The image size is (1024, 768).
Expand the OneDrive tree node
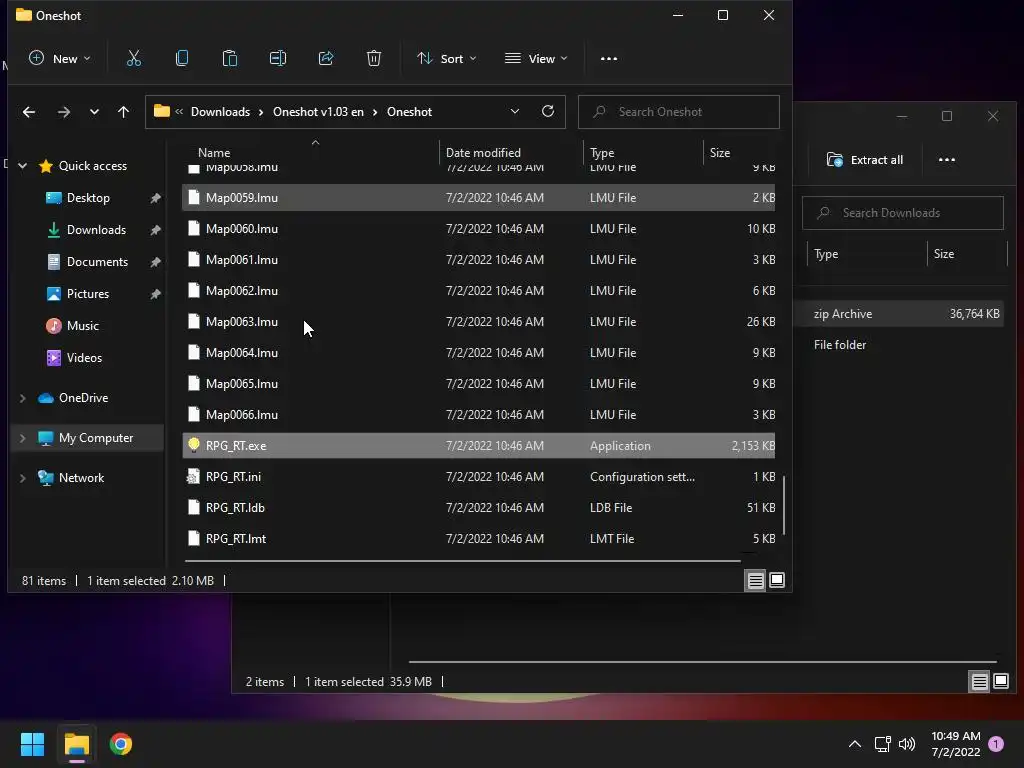[x=23, y=398]
